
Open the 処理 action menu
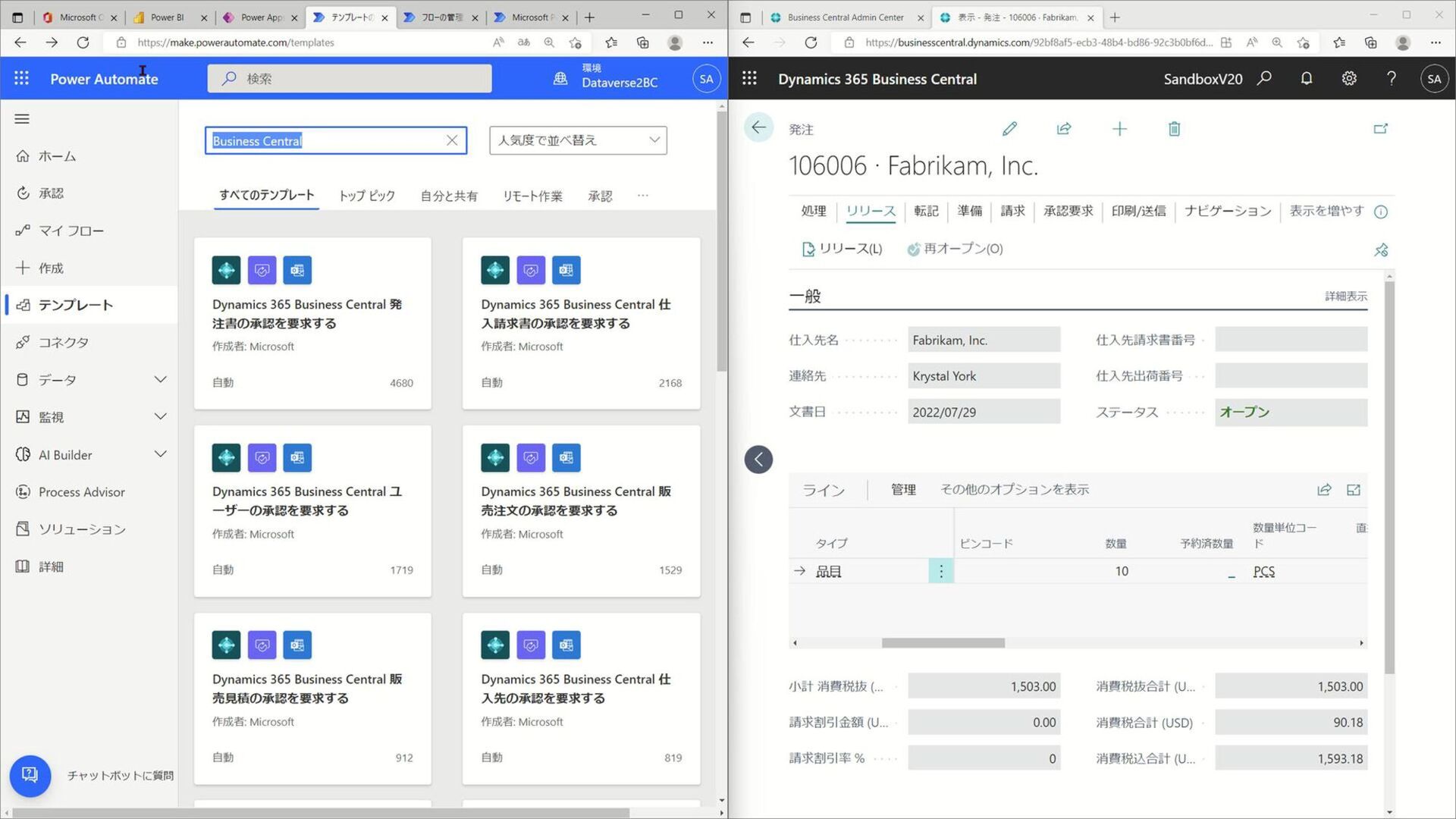point(813,211)
